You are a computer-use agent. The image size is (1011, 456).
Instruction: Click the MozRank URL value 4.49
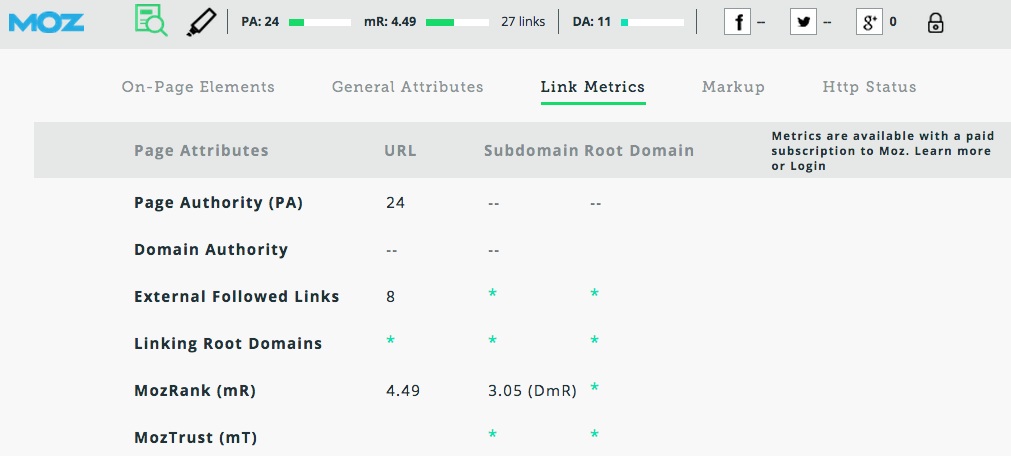tap(403, 391)
